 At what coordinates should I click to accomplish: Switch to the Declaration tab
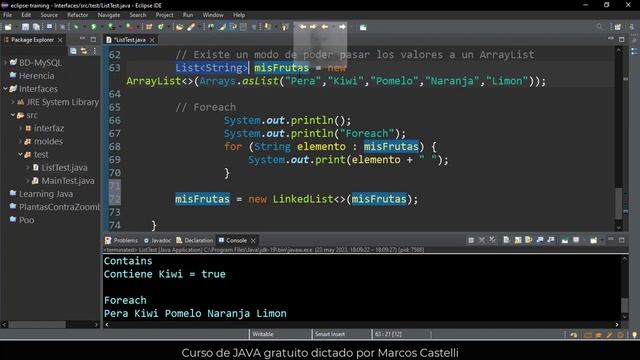194,240
